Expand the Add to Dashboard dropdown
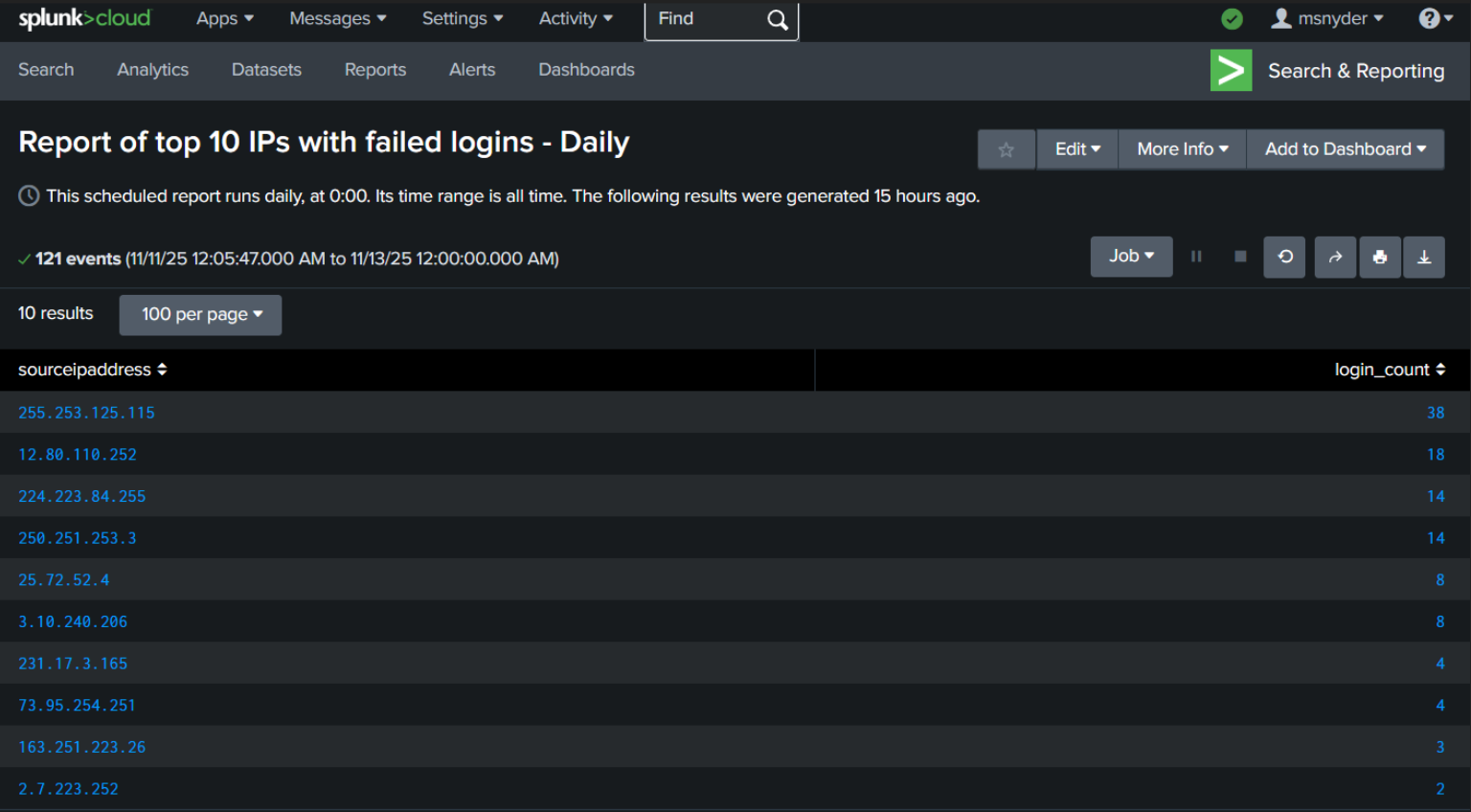This screenshot has height=812, width=1471. pyautogui.click(x=1345, y=149)
